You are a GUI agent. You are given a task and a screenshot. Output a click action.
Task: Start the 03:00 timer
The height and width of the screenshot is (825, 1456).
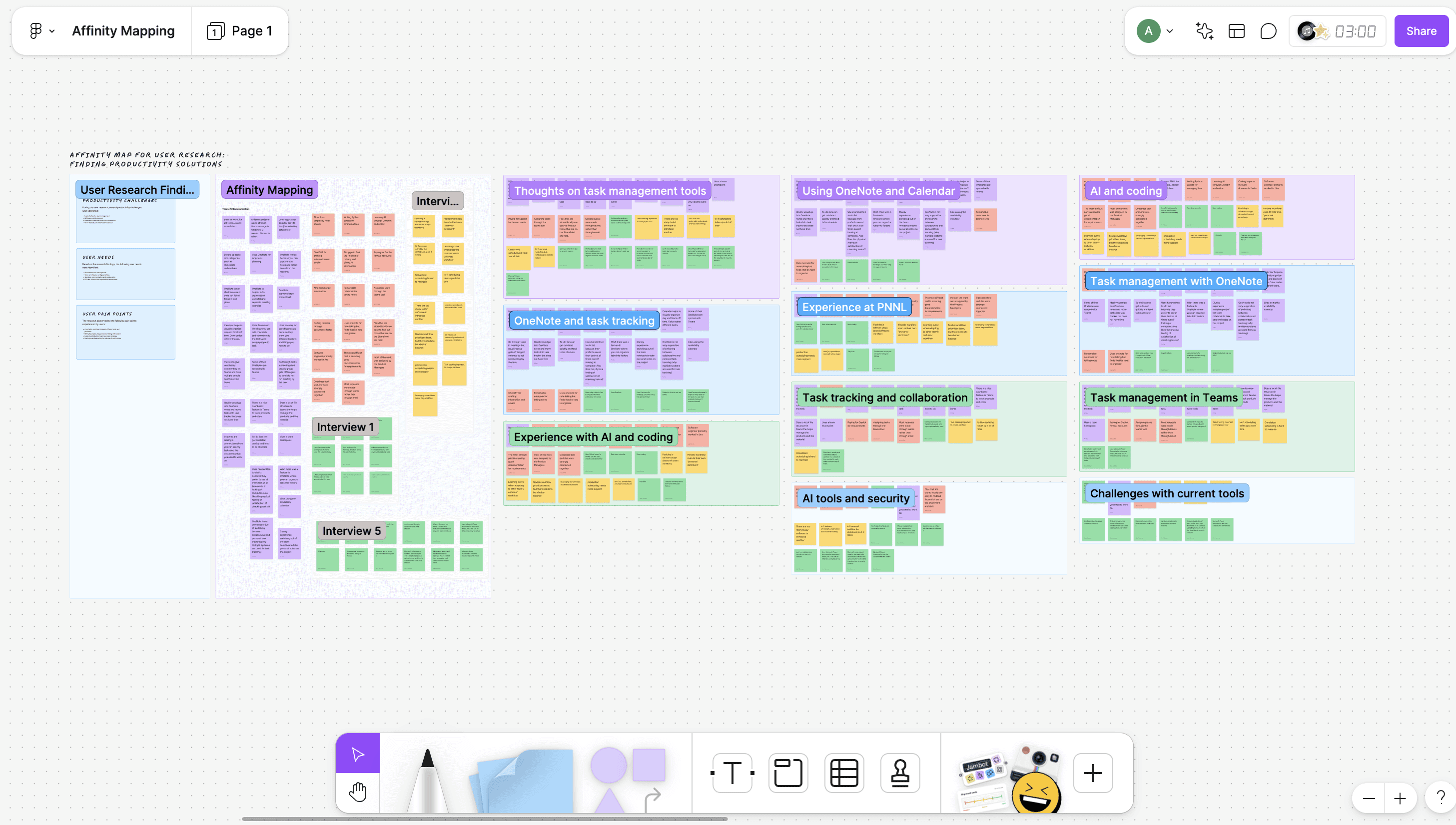click(1355, 31)
